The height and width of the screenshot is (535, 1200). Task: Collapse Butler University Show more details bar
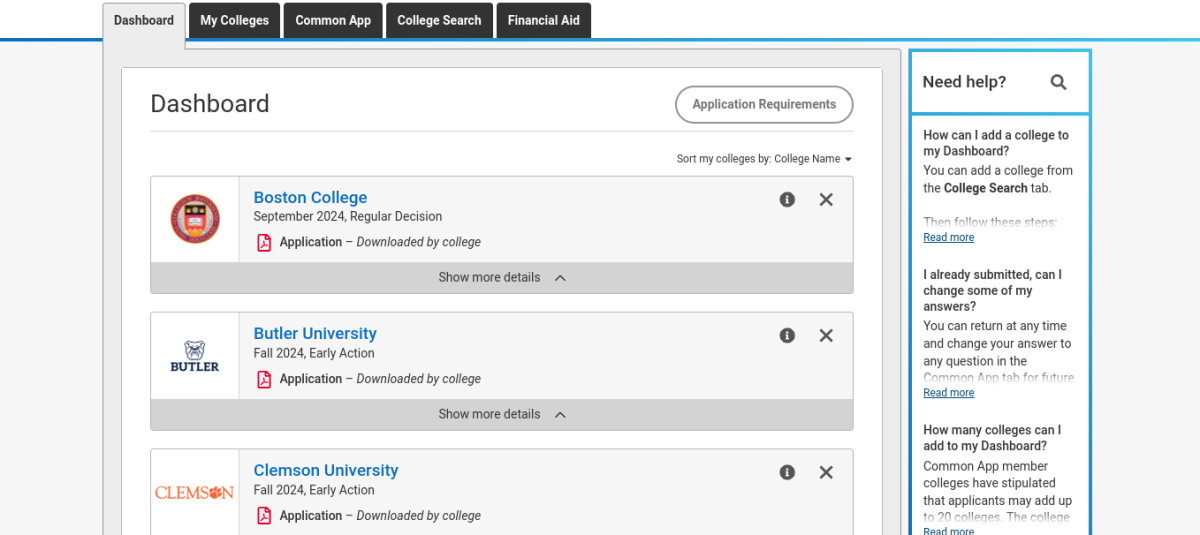coord(502,414)
